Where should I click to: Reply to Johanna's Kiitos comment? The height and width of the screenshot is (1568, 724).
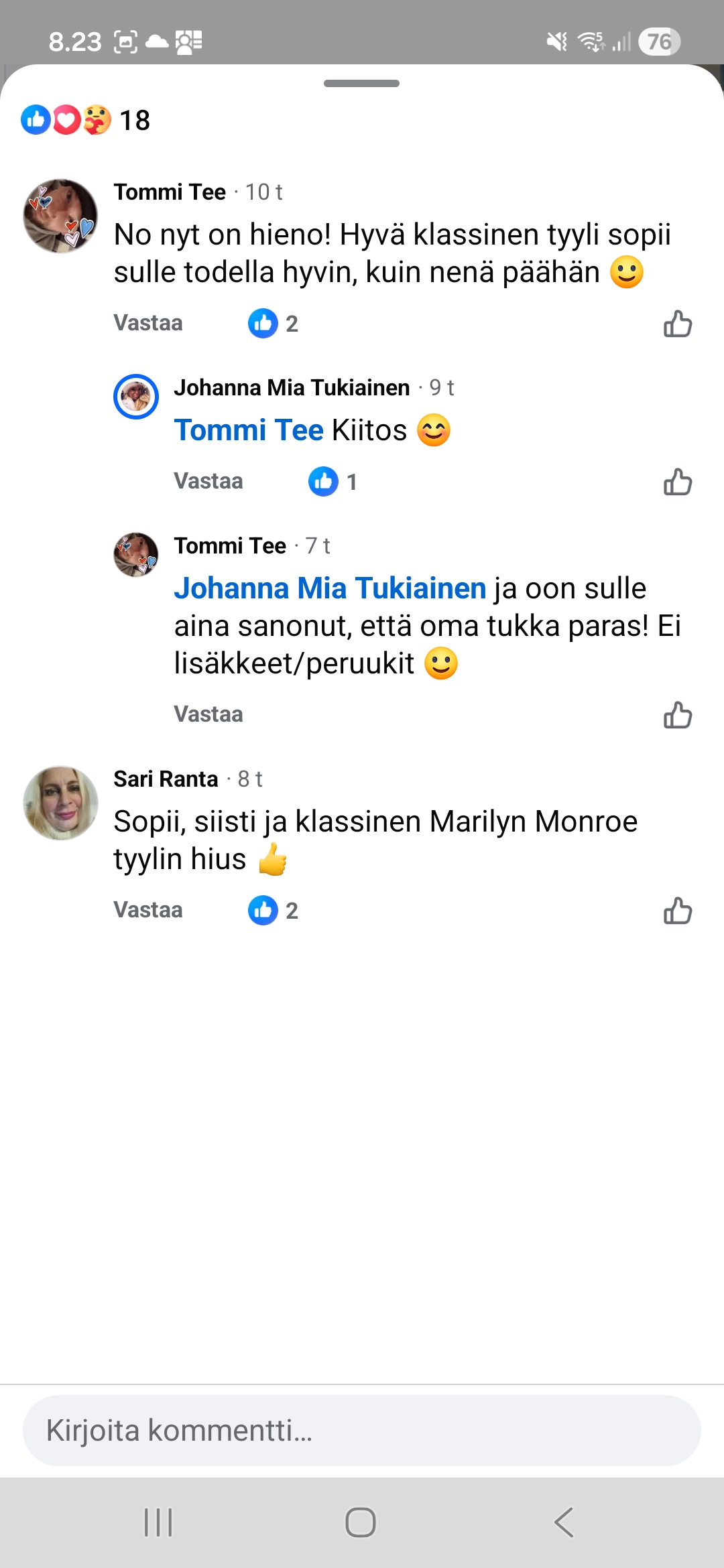pos(208,481)
